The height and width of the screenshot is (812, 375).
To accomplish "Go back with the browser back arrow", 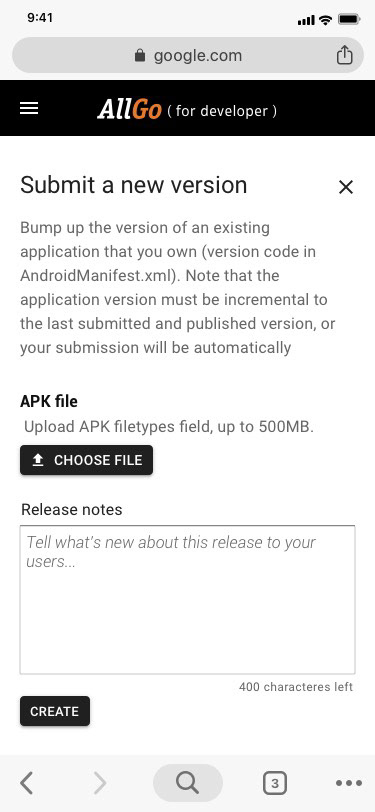I will click(26, 783).
